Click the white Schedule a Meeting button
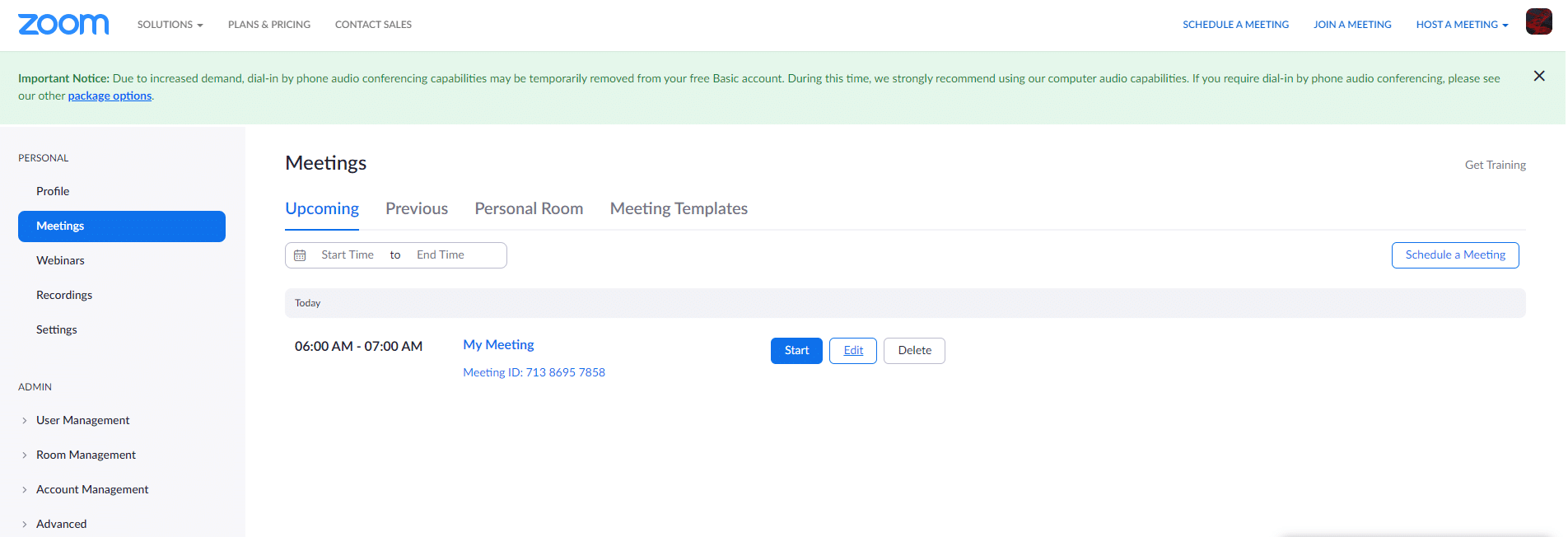Image resolution: width=1568 pixels, height=537 pixels. (x=1455, y=255)
